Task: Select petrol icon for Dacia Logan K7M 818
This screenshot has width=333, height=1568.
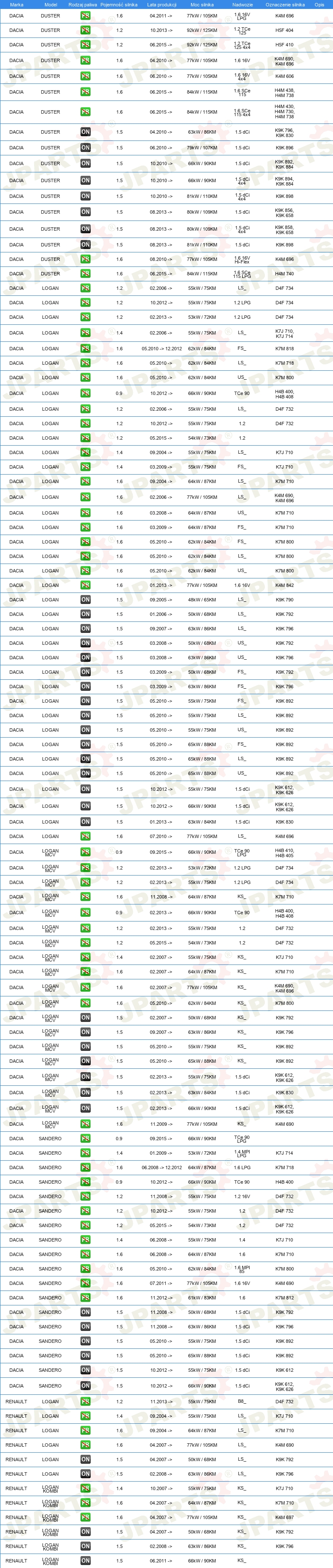Action: (x=85, y=348)
